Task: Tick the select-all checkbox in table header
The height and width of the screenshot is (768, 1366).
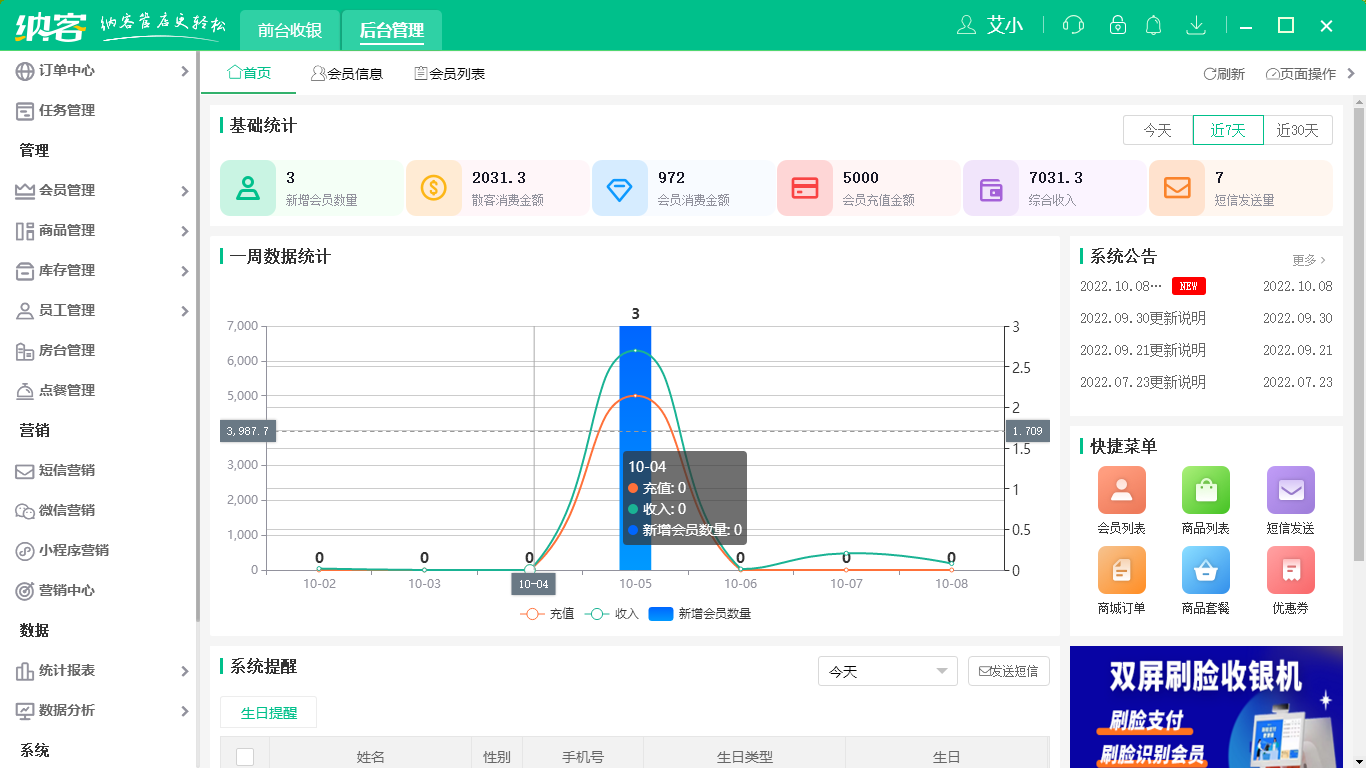Action: point(245,757)
